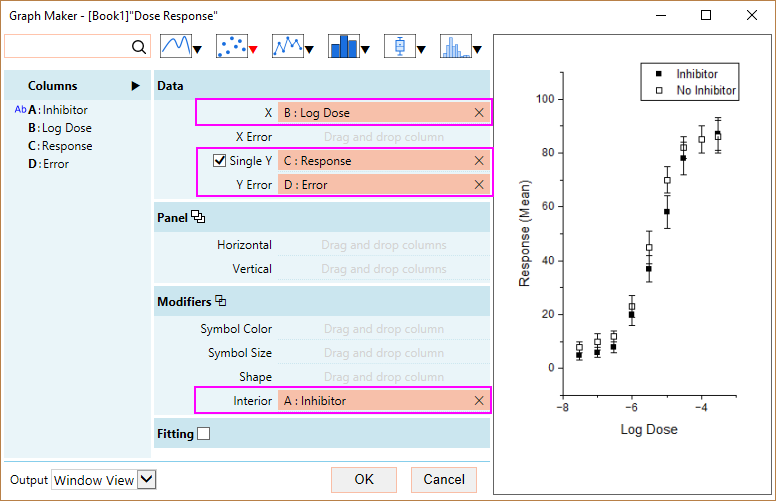This screenshot has width=776, height=501.
Task: Open the Output Window View dropdown
Action: tap(147, 480)
